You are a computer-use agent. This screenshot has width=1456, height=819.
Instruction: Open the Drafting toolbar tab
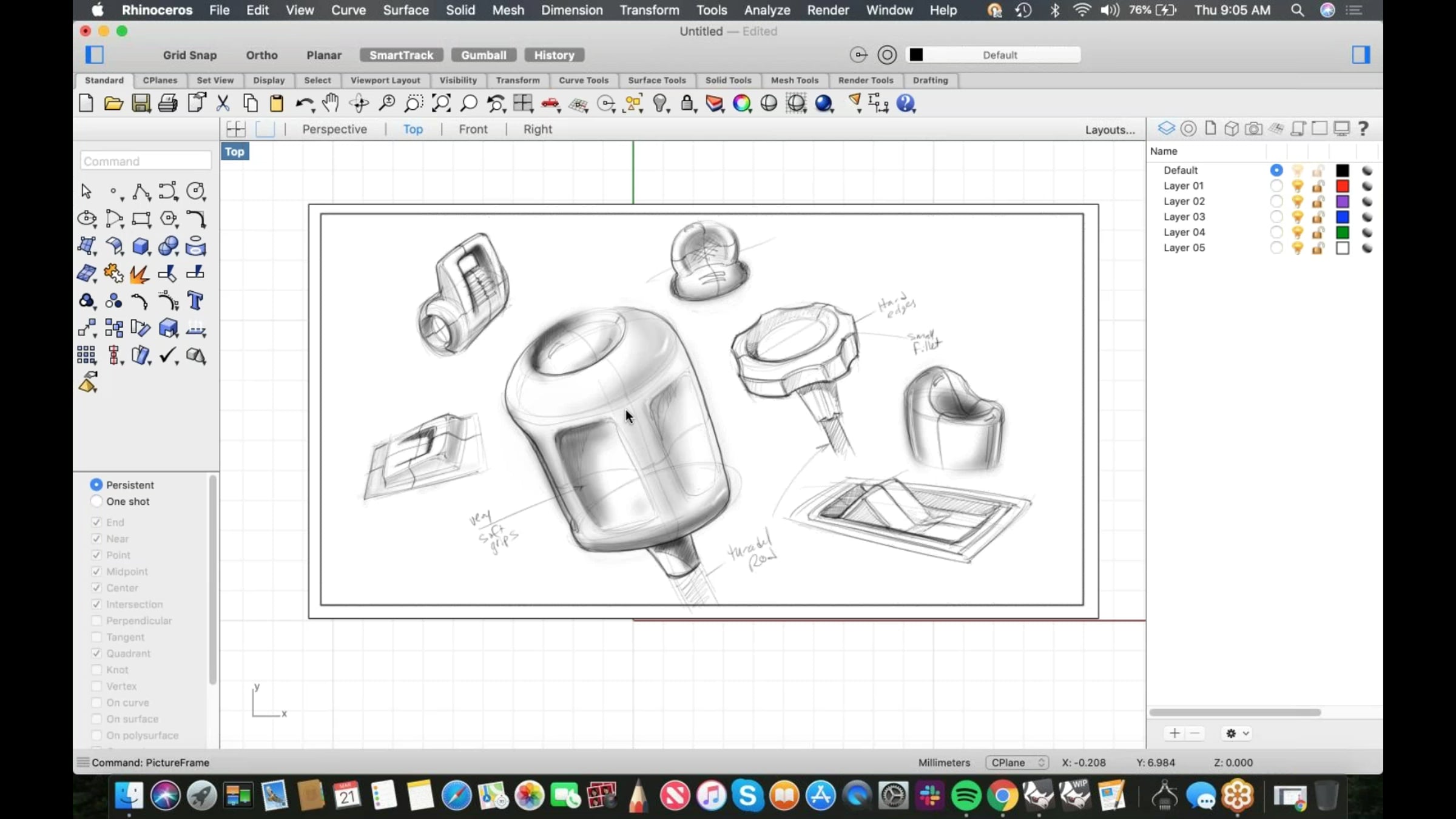pyautogui.click(x=930, y=80)
